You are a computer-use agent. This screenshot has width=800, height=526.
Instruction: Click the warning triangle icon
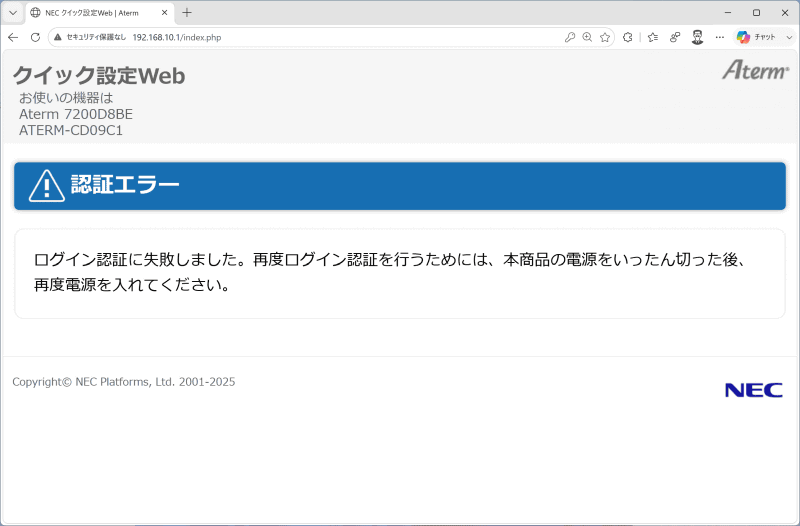click(47, 186)
